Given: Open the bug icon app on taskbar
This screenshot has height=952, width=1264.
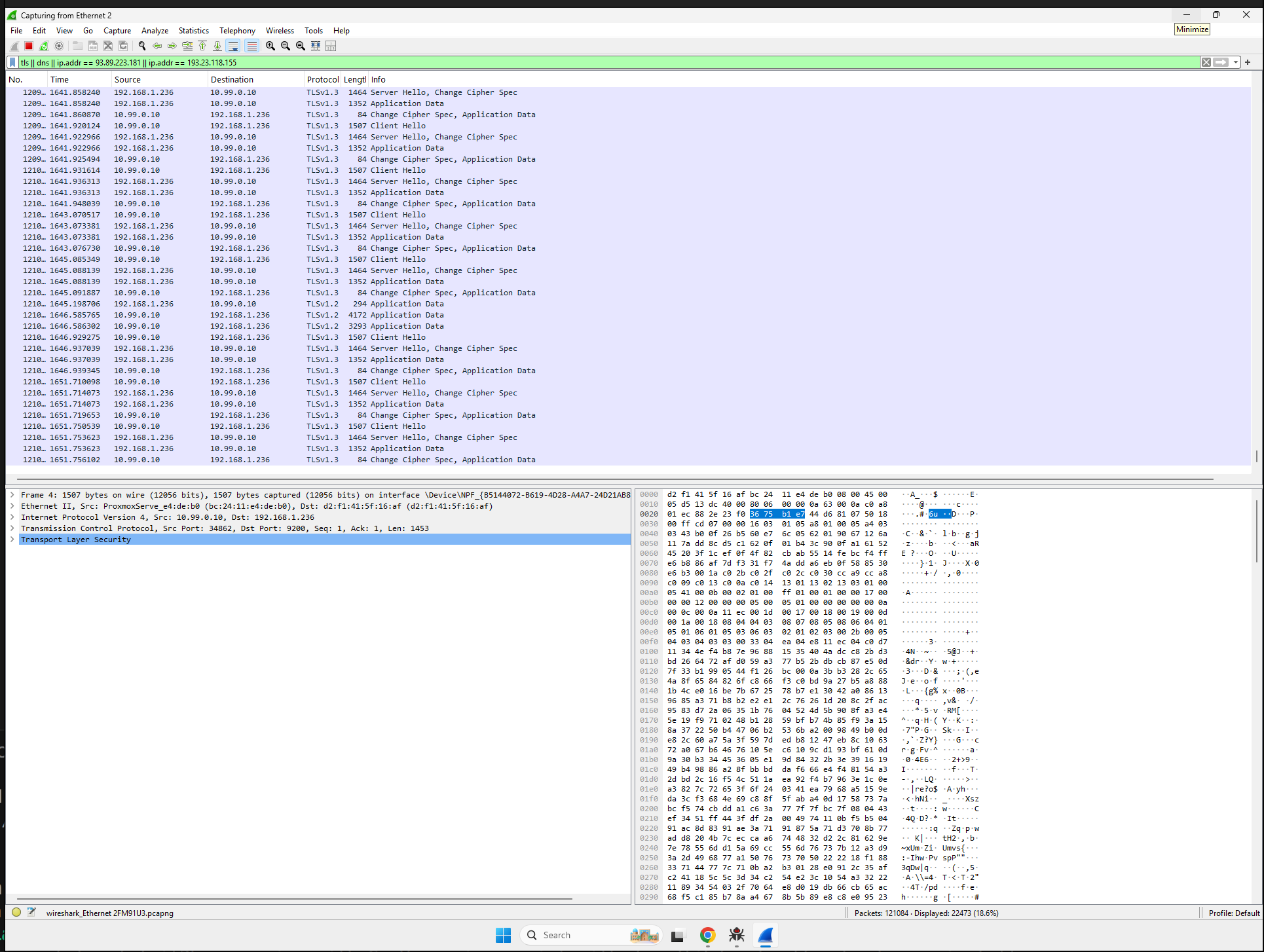Looking at the screenshot, I should (x=737, y=935).
